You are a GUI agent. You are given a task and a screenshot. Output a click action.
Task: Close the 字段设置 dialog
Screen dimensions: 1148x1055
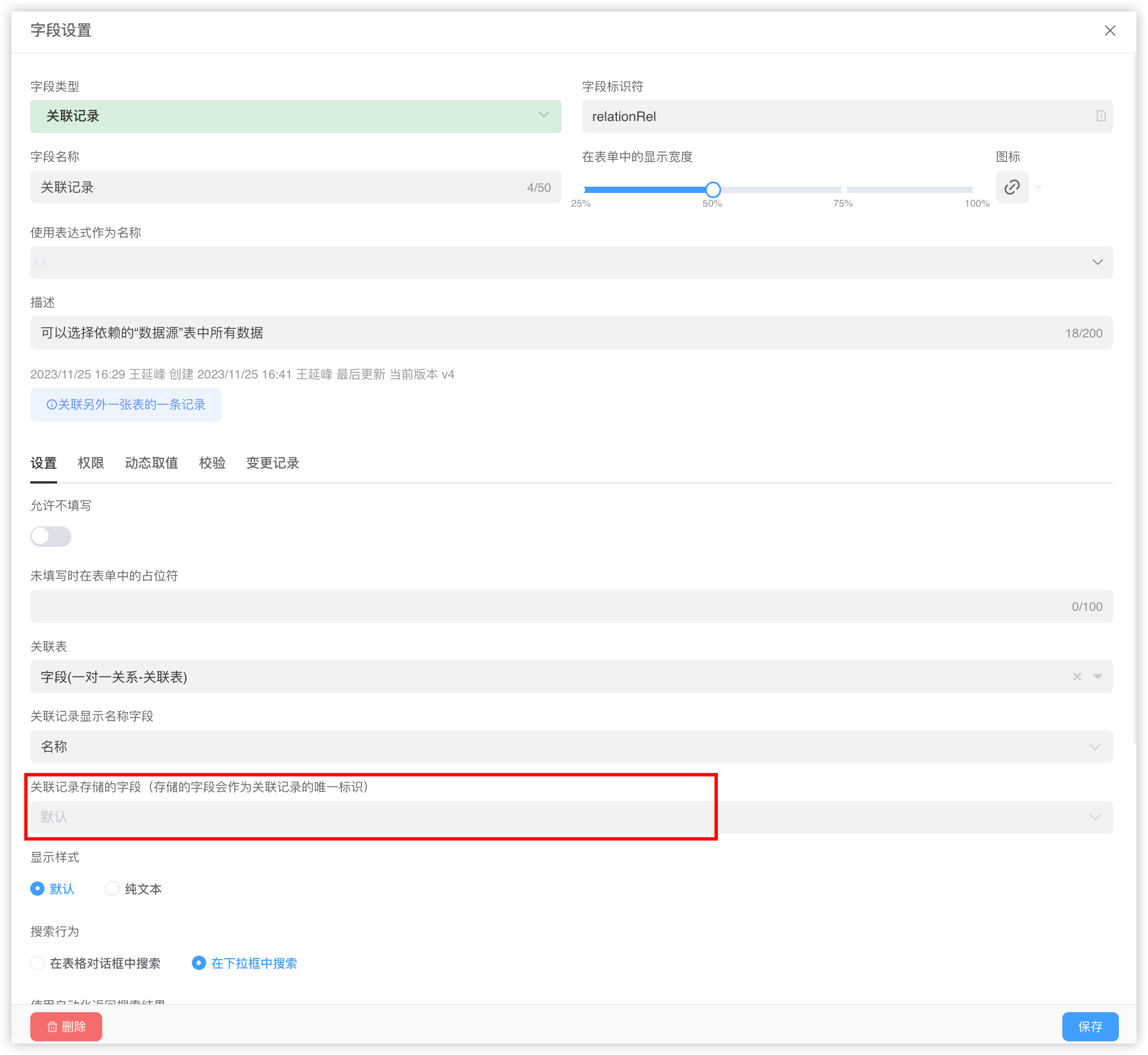click(1110, 31)
